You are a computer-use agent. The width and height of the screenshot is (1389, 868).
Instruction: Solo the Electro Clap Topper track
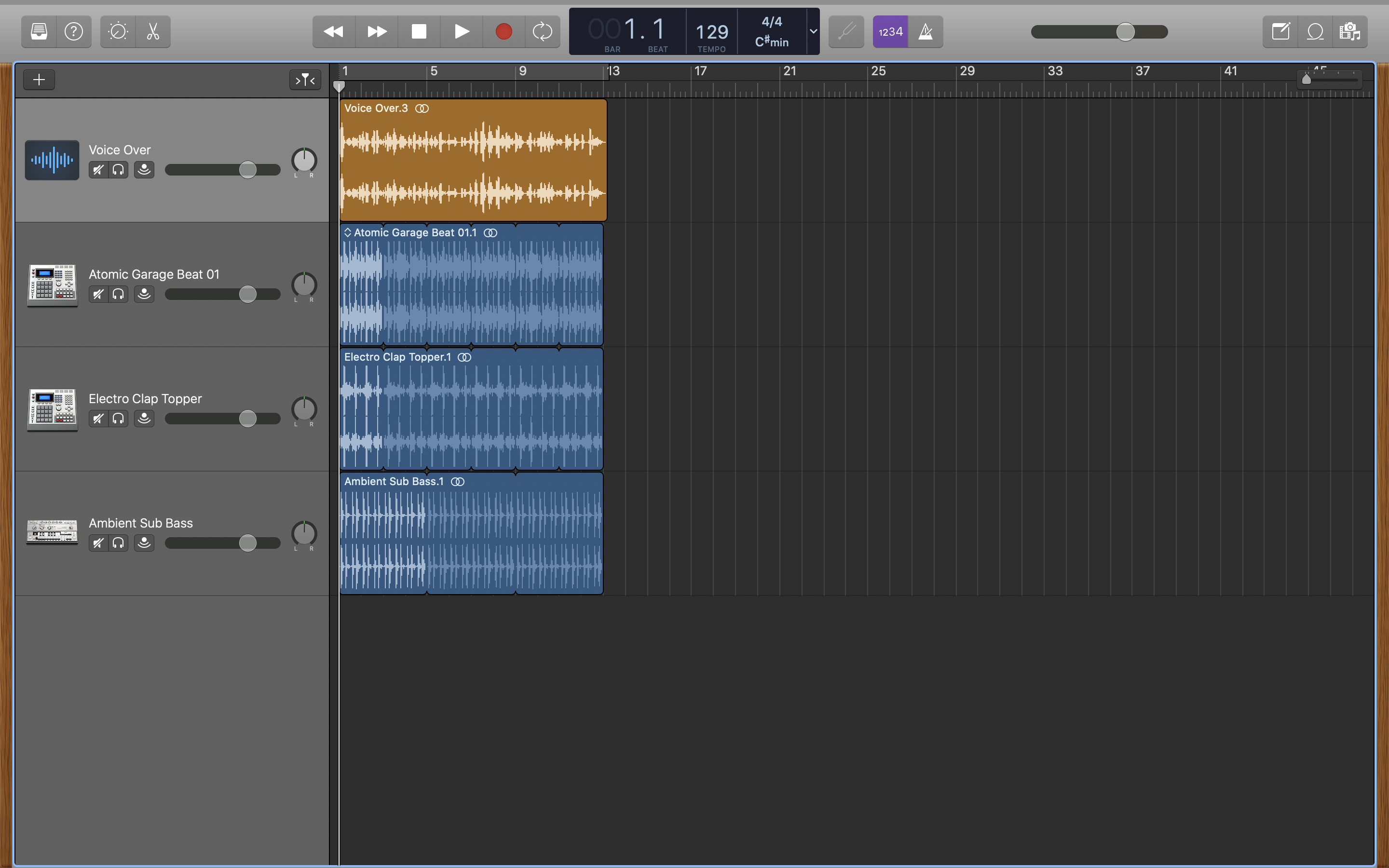coord(119,419)
